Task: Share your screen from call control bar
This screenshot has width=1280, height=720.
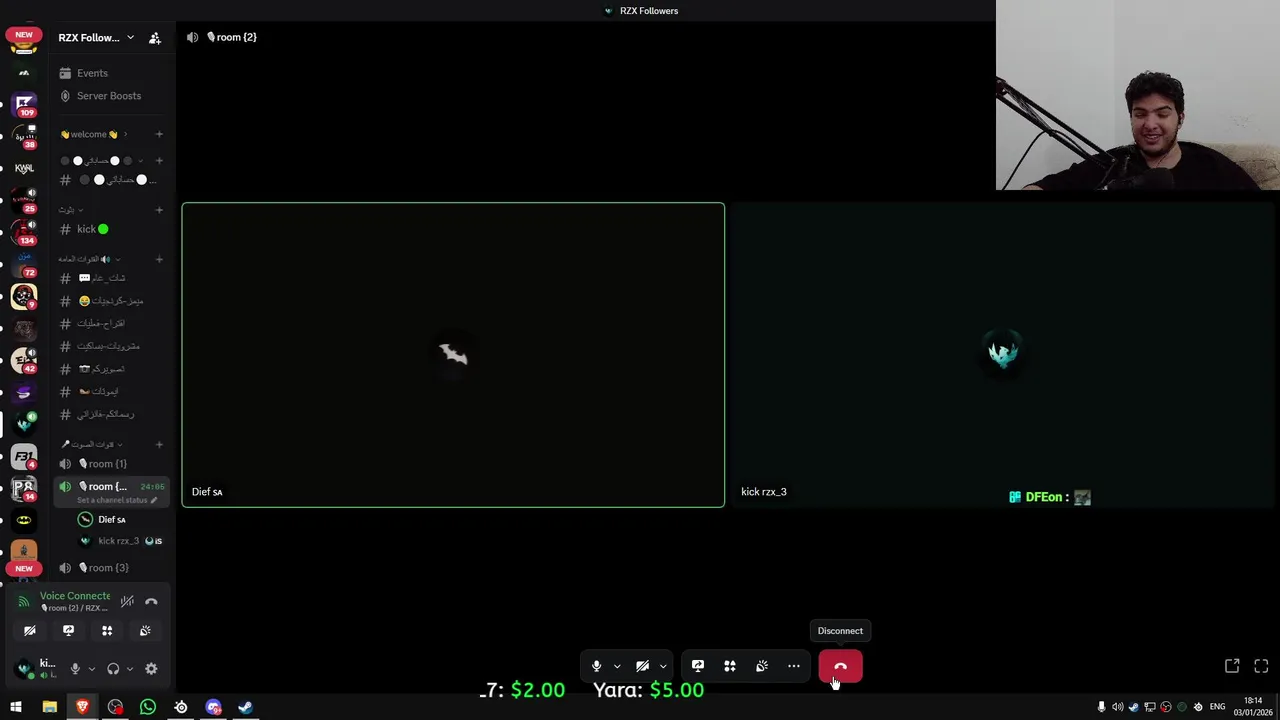Action: (x=698, y=666)
